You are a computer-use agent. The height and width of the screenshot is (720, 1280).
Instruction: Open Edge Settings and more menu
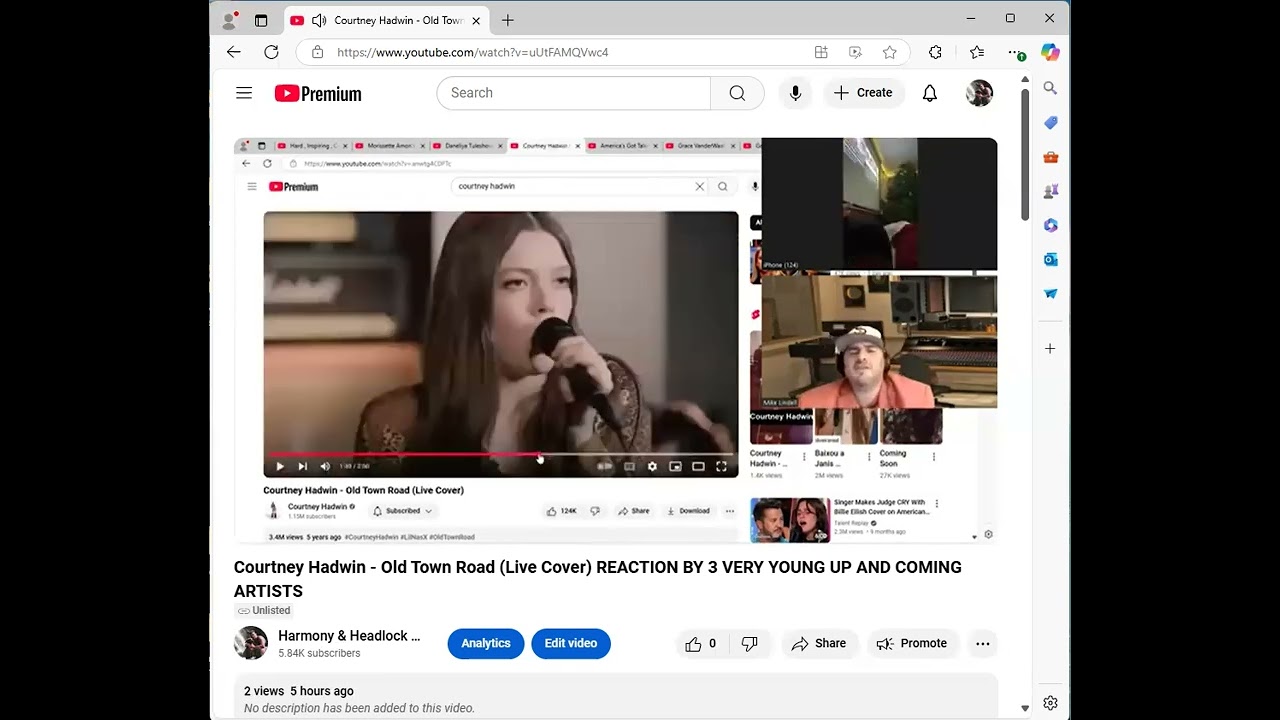(x=1014, y=52)
